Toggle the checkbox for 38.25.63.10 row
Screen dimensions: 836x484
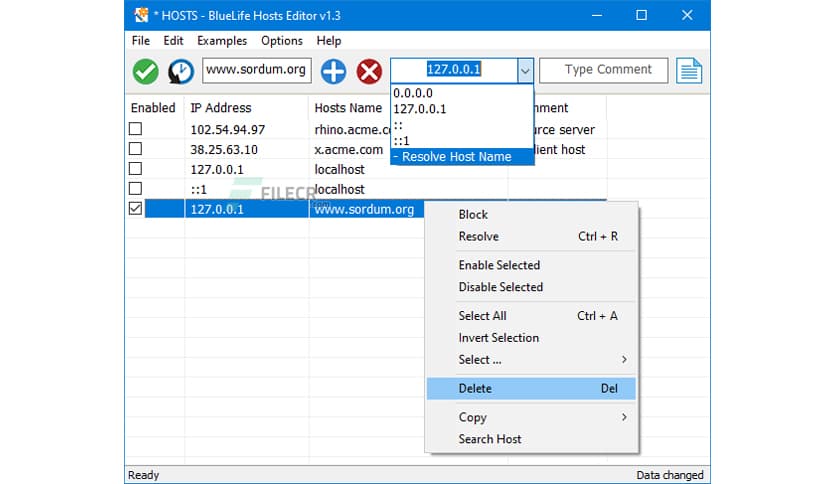click(135, 149)
